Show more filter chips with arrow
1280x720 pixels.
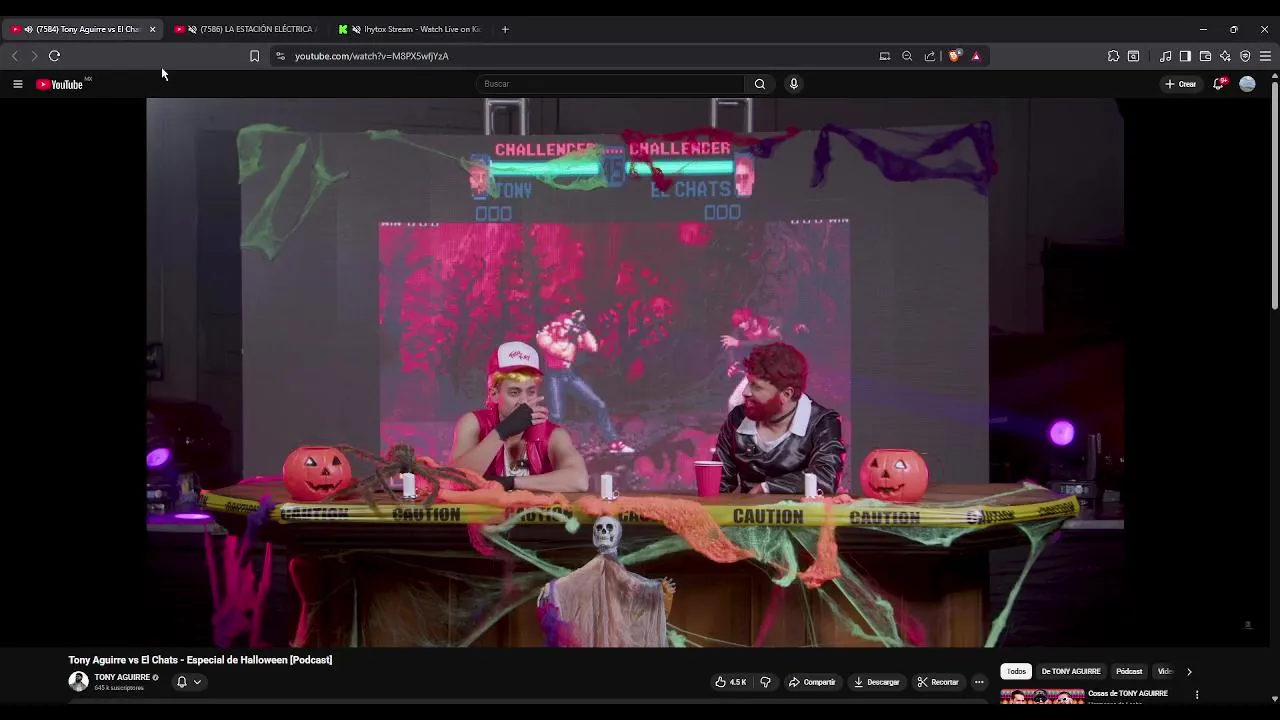click(x=1189, y=672)
